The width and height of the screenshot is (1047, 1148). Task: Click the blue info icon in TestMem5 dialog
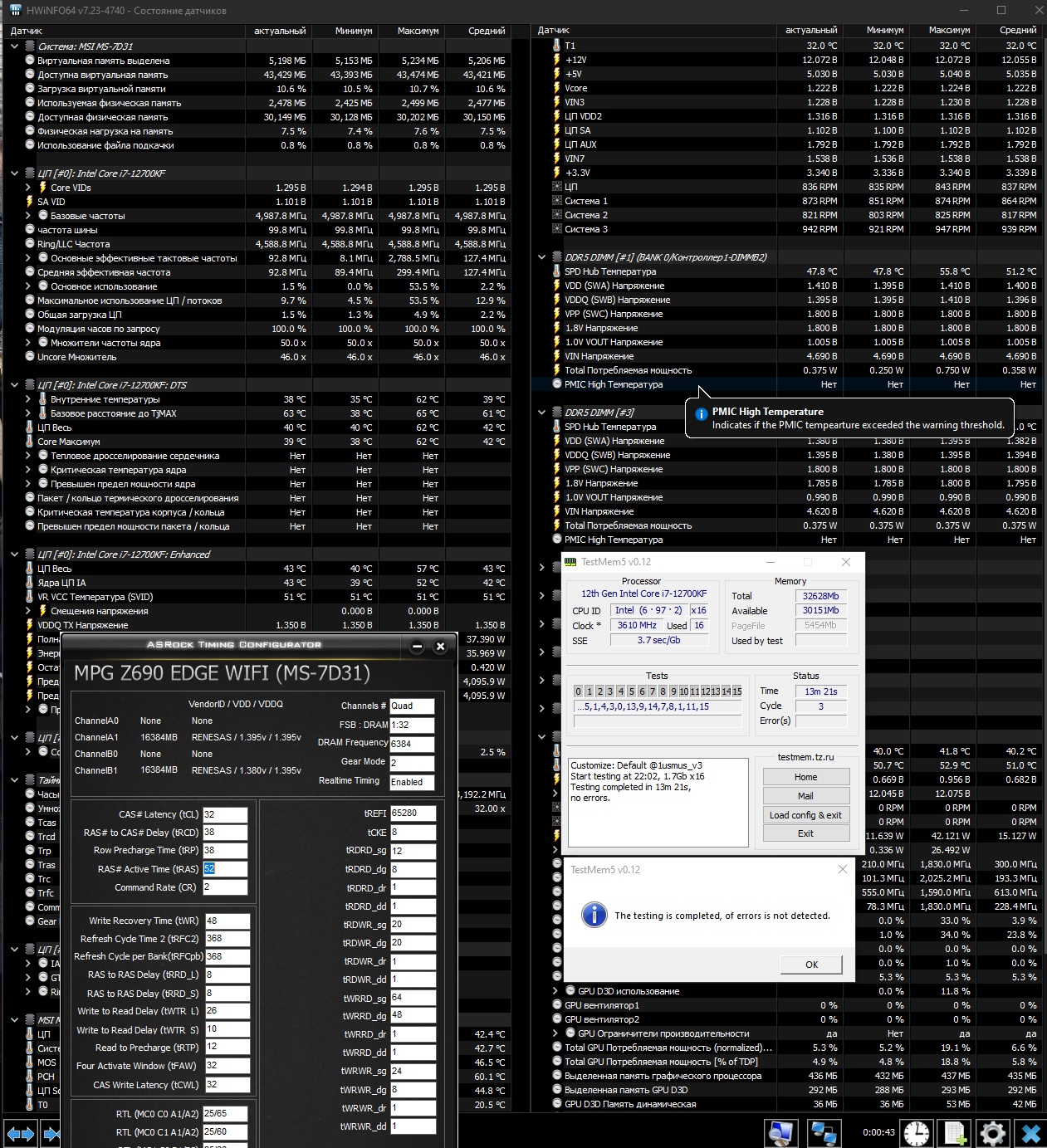pyautogui.click(x=594, y=915)
